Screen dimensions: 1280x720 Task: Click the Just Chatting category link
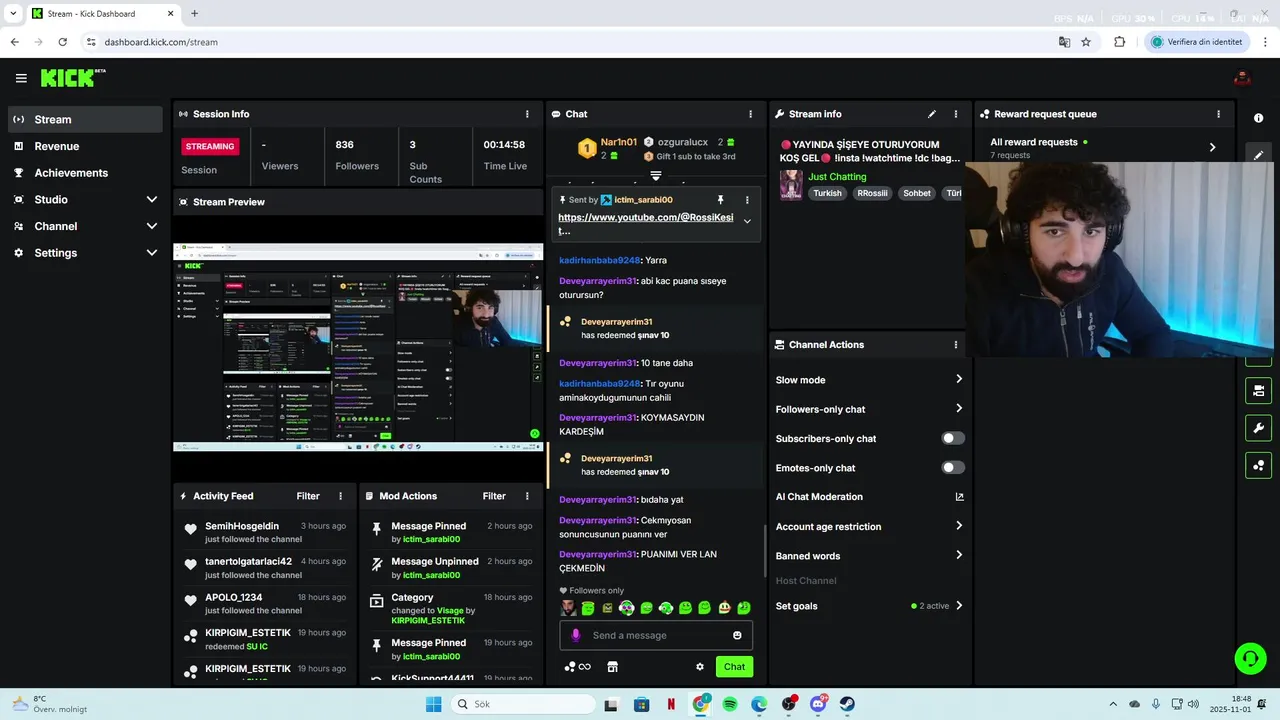pos(837,177)
